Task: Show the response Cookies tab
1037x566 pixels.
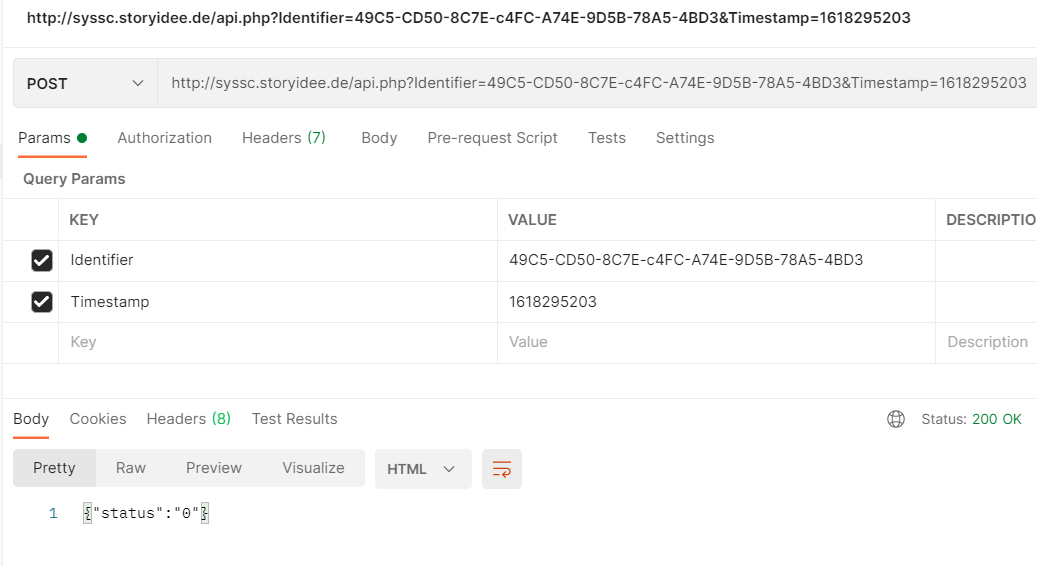Action: pos(98,419)
